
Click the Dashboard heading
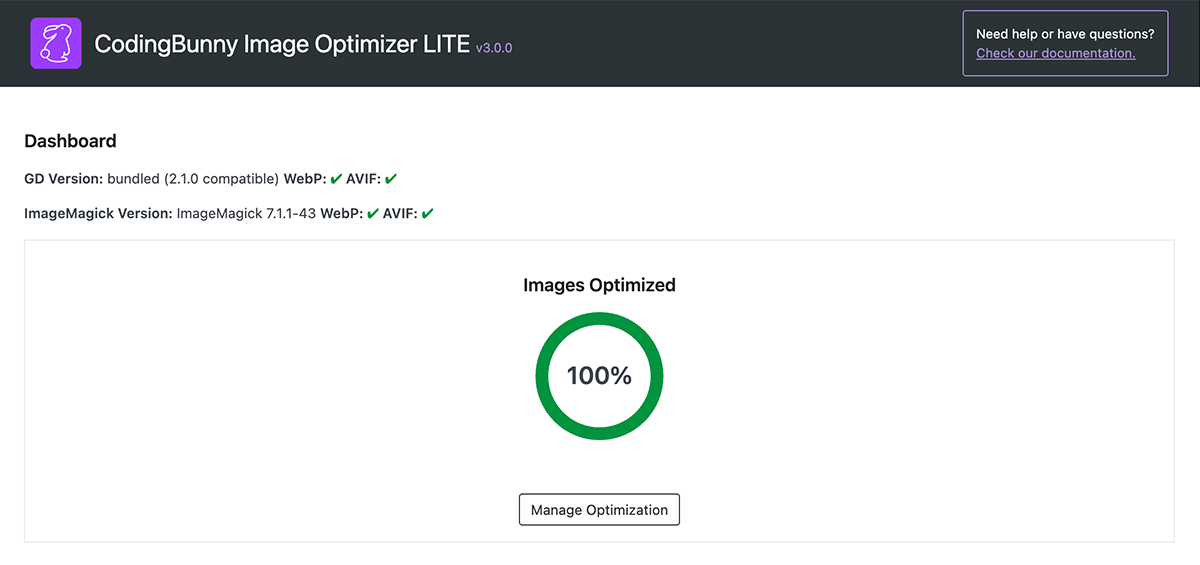[70, 141]
